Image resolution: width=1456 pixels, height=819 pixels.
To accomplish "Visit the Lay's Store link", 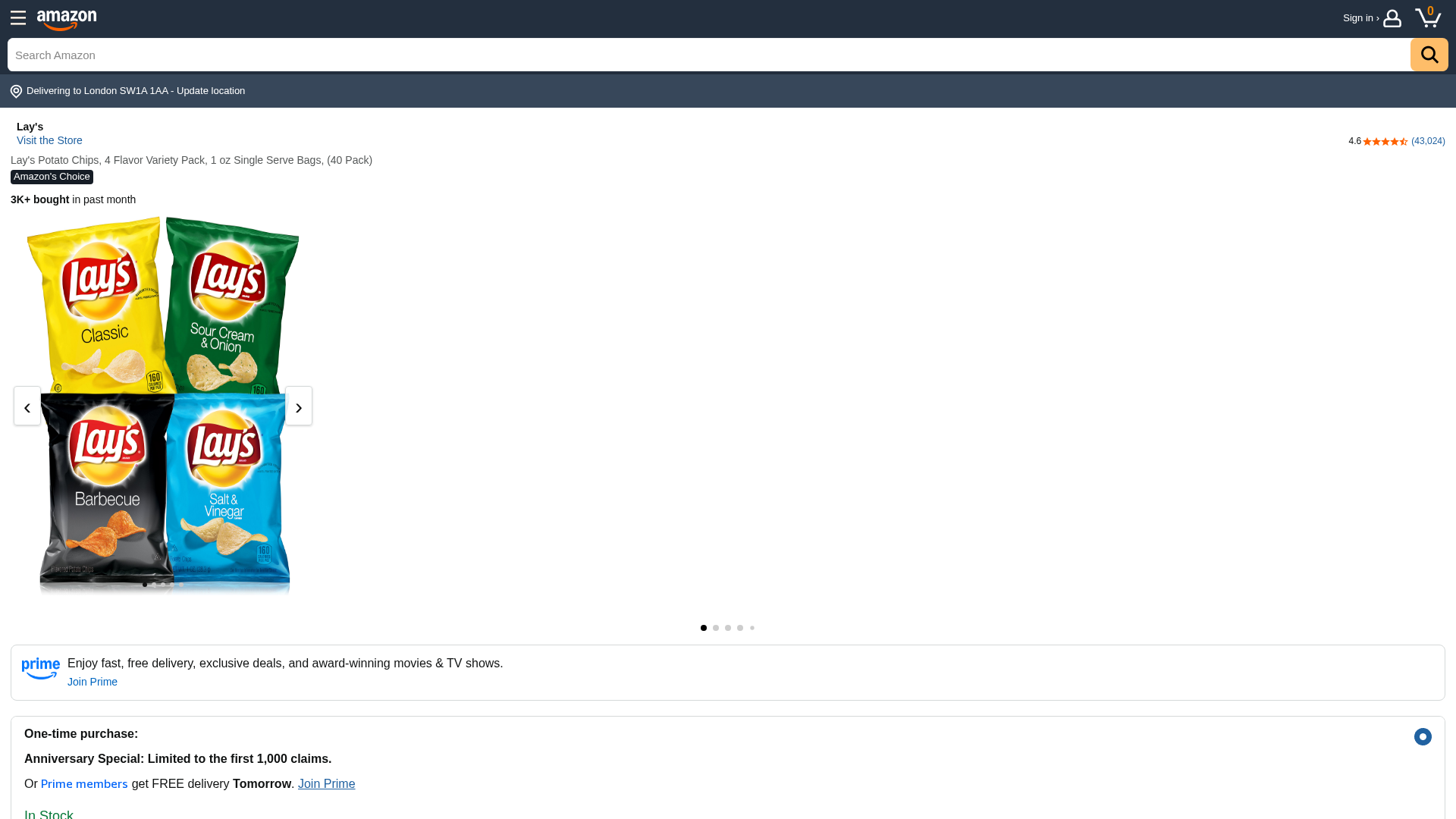I will (x=49, y=140).
